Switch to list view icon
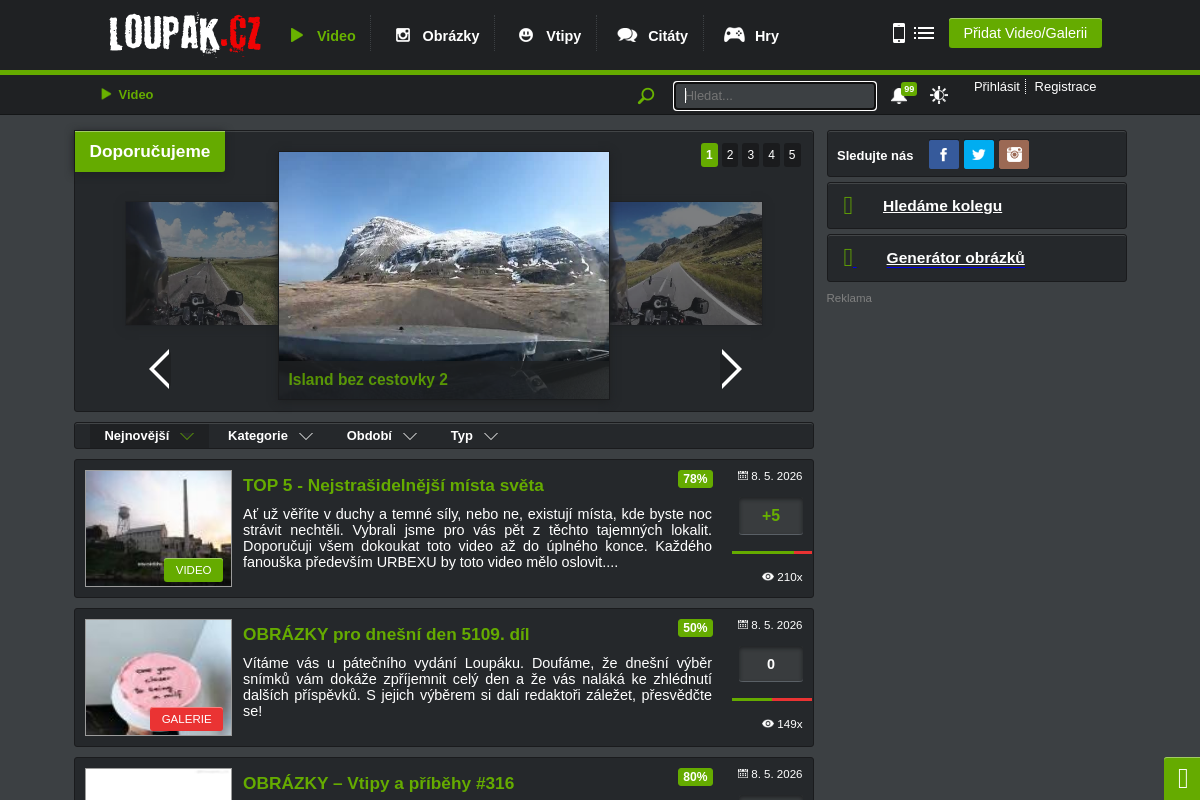The image size is (1200, 800). (x=924, y=33)
